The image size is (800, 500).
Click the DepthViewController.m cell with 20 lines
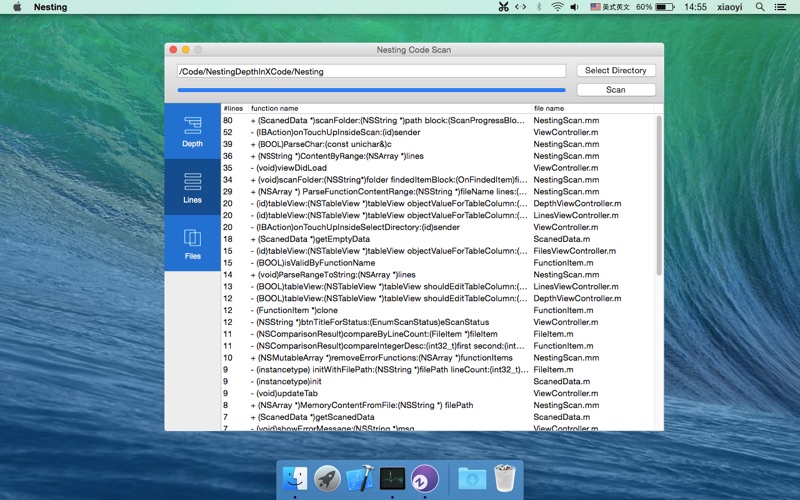click(x=577, y=203)
